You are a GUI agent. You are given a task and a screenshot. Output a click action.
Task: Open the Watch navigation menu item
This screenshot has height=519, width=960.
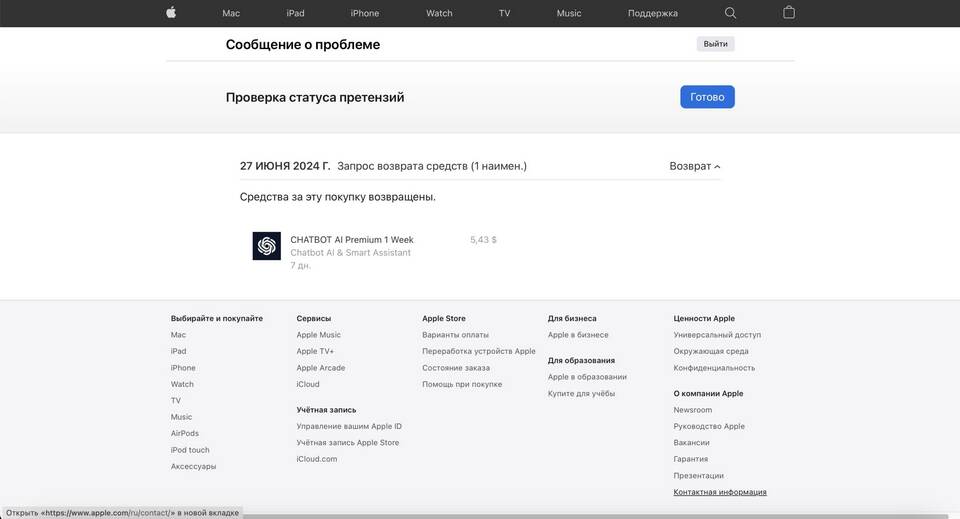439,13
